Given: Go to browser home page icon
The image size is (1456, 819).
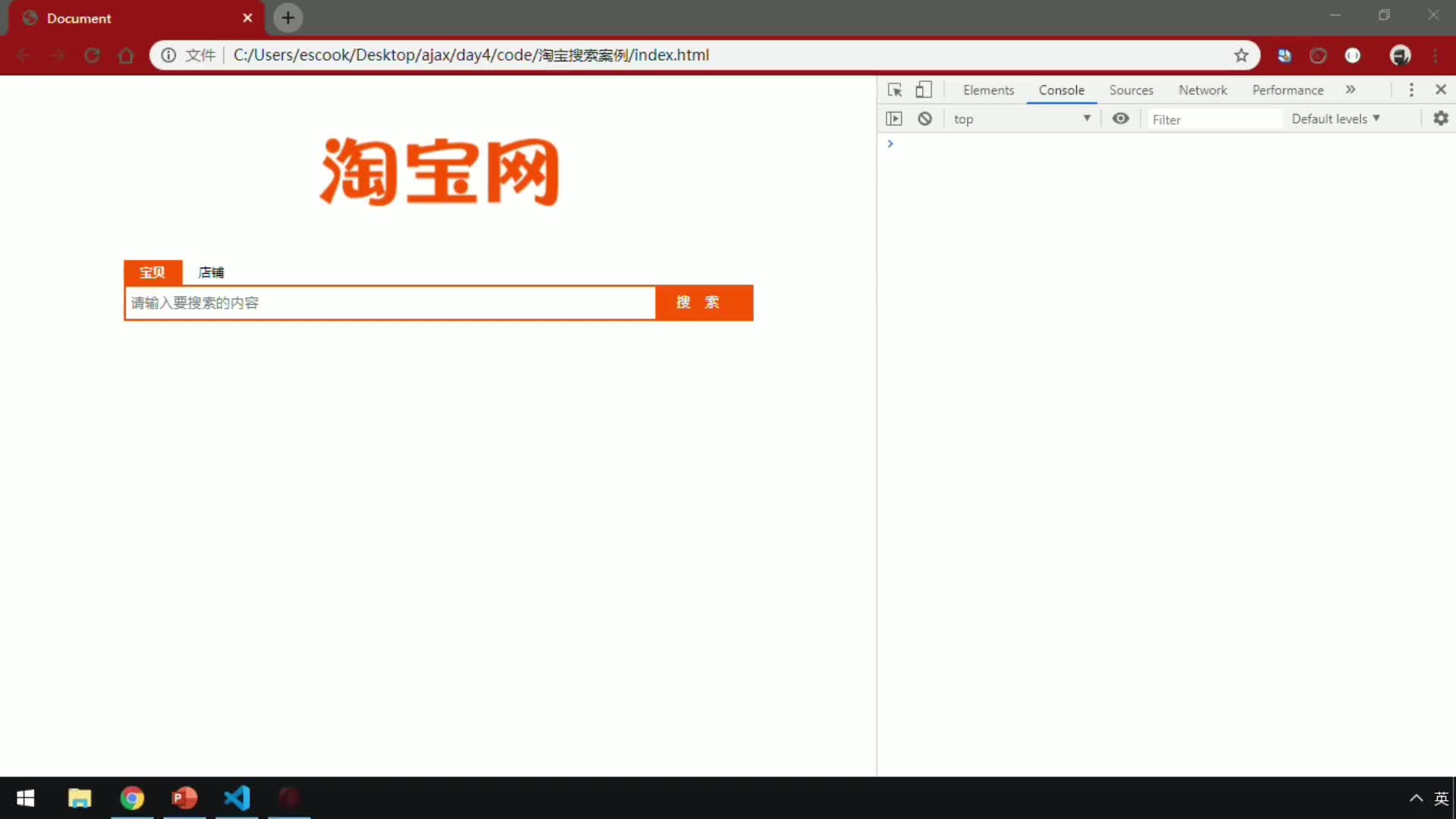Looking at the screenshot, I should coord(127,55).
